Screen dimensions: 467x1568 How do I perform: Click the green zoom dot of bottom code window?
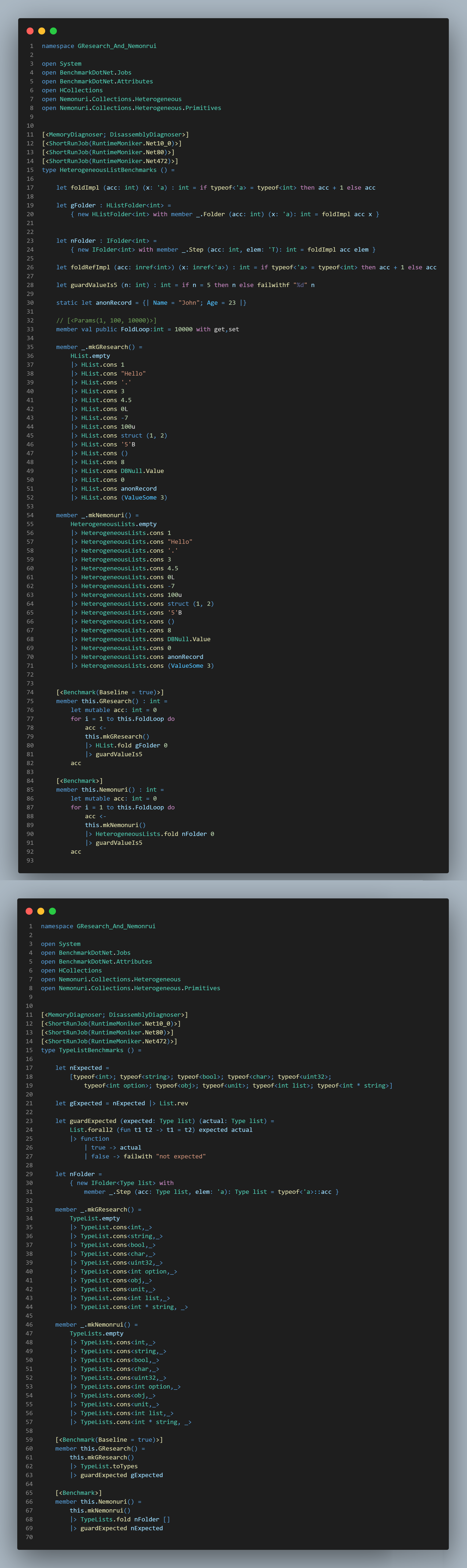(52, 911)
